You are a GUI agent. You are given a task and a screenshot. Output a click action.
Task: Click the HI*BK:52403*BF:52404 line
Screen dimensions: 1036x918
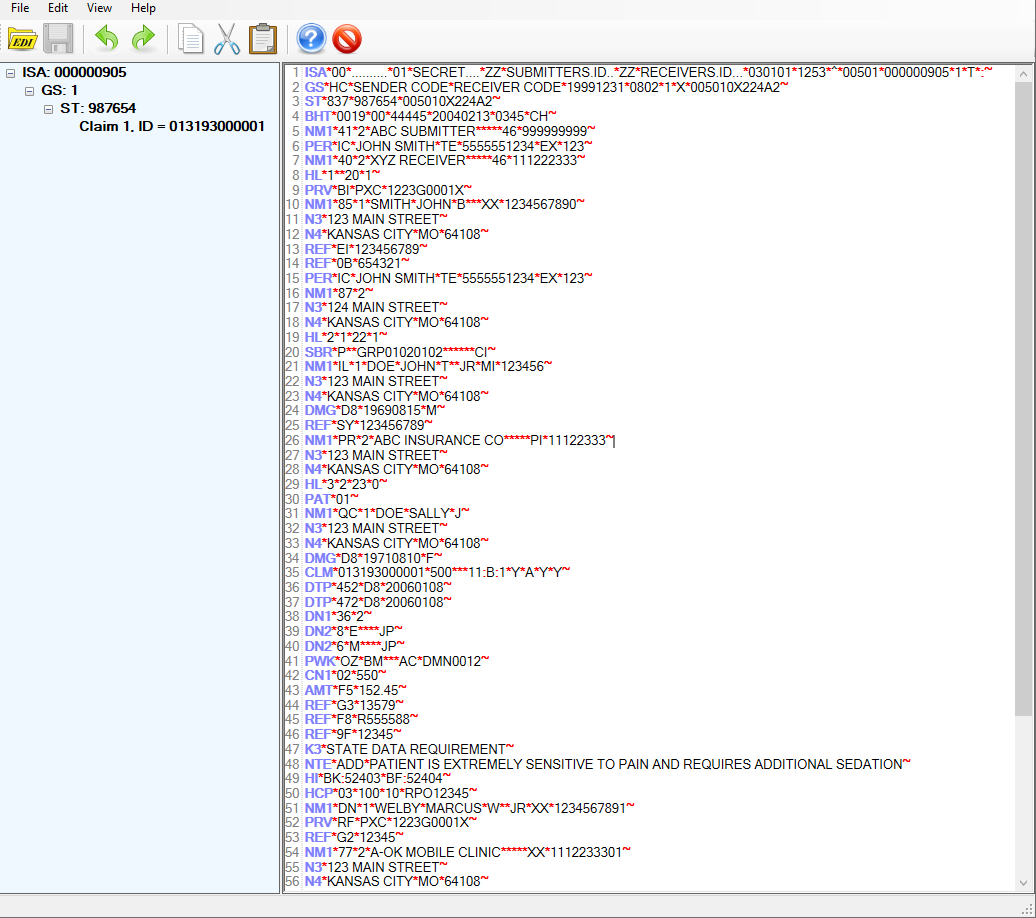point(378,779)
